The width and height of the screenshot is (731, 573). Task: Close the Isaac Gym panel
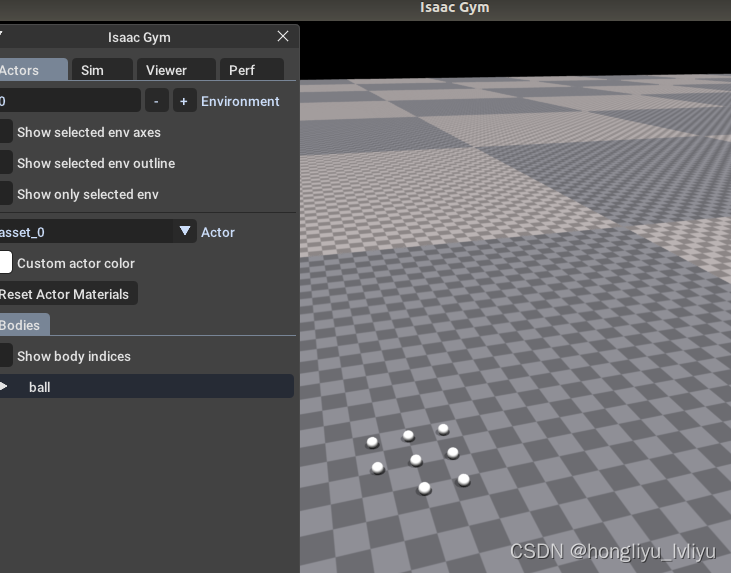(x=283, y=36)
